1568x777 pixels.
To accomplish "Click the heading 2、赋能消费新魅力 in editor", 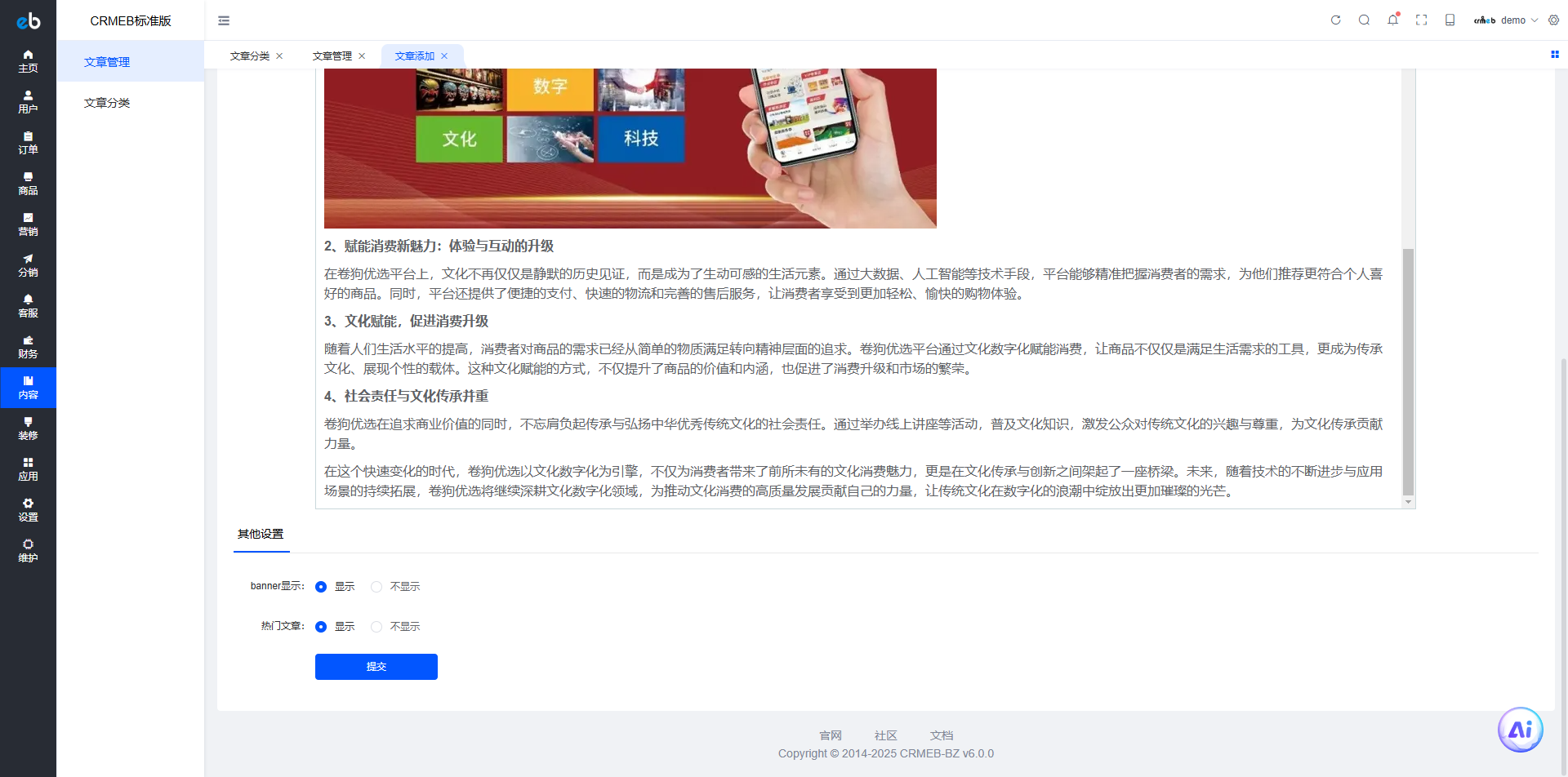I will (x=439, y=246).
